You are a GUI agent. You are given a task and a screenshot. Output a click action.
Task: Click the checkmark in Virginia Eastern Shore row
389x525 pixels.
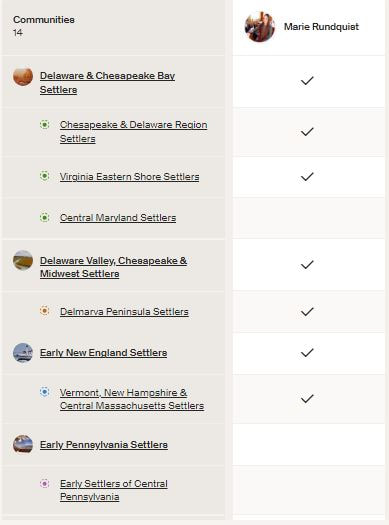[x=307, y=176]
